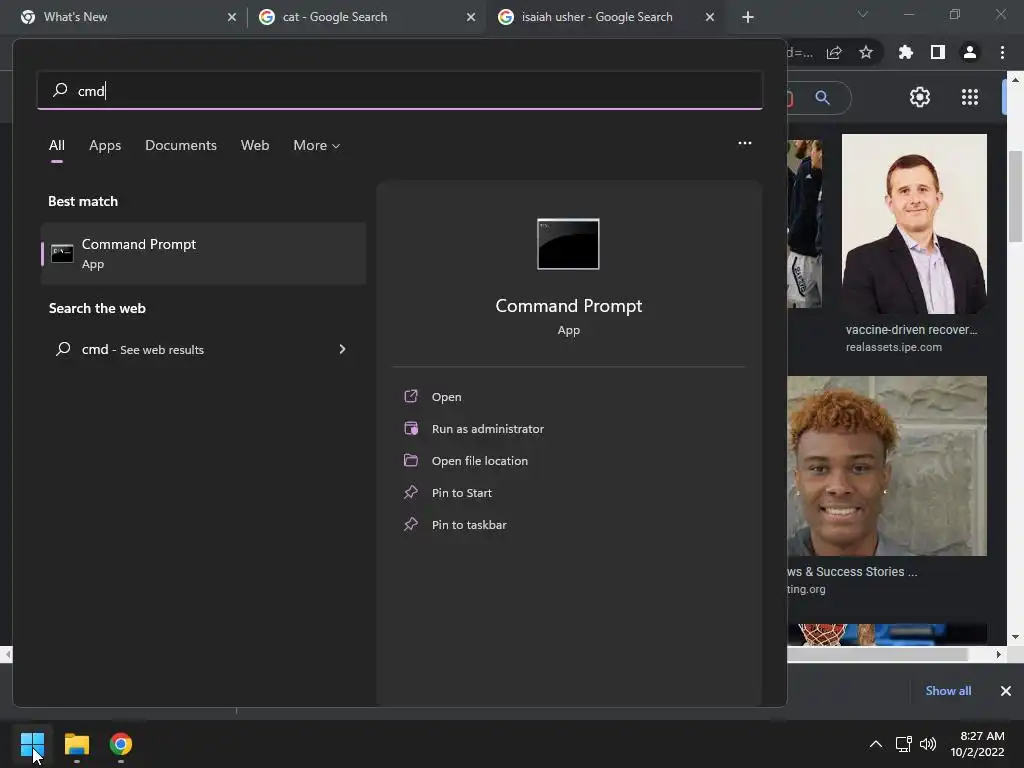
Task: Open network status tray icon
Action: coord(903,744)
